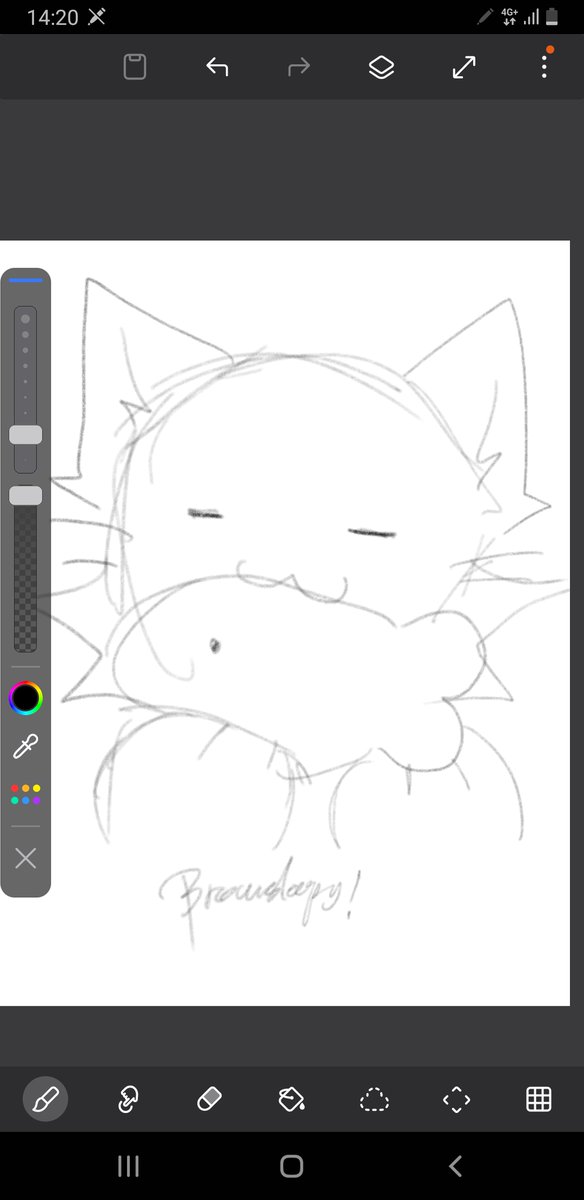Viewport: 584px width, 1200px height.
Task: Open the color wheel picker
Action: point(26,697)
